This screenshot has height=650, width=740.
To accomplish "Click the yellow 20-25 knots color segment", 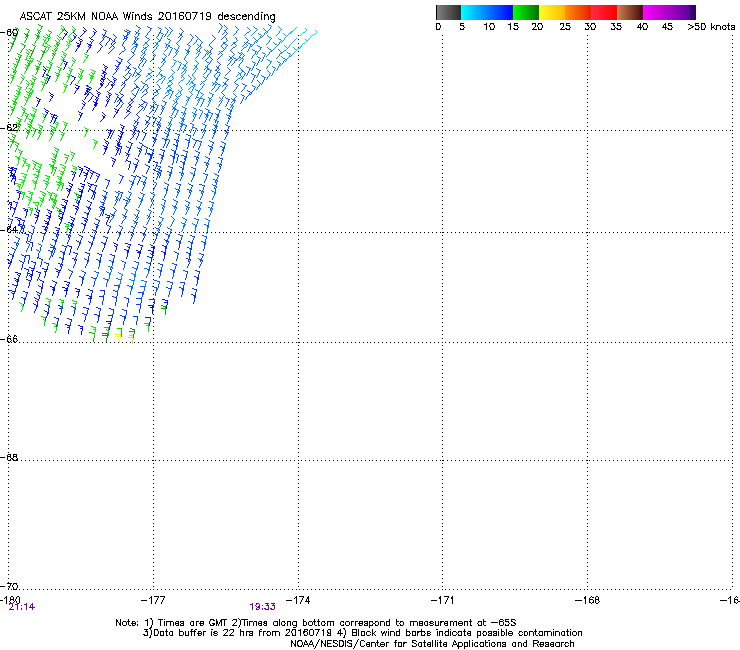I will point(552,12).
